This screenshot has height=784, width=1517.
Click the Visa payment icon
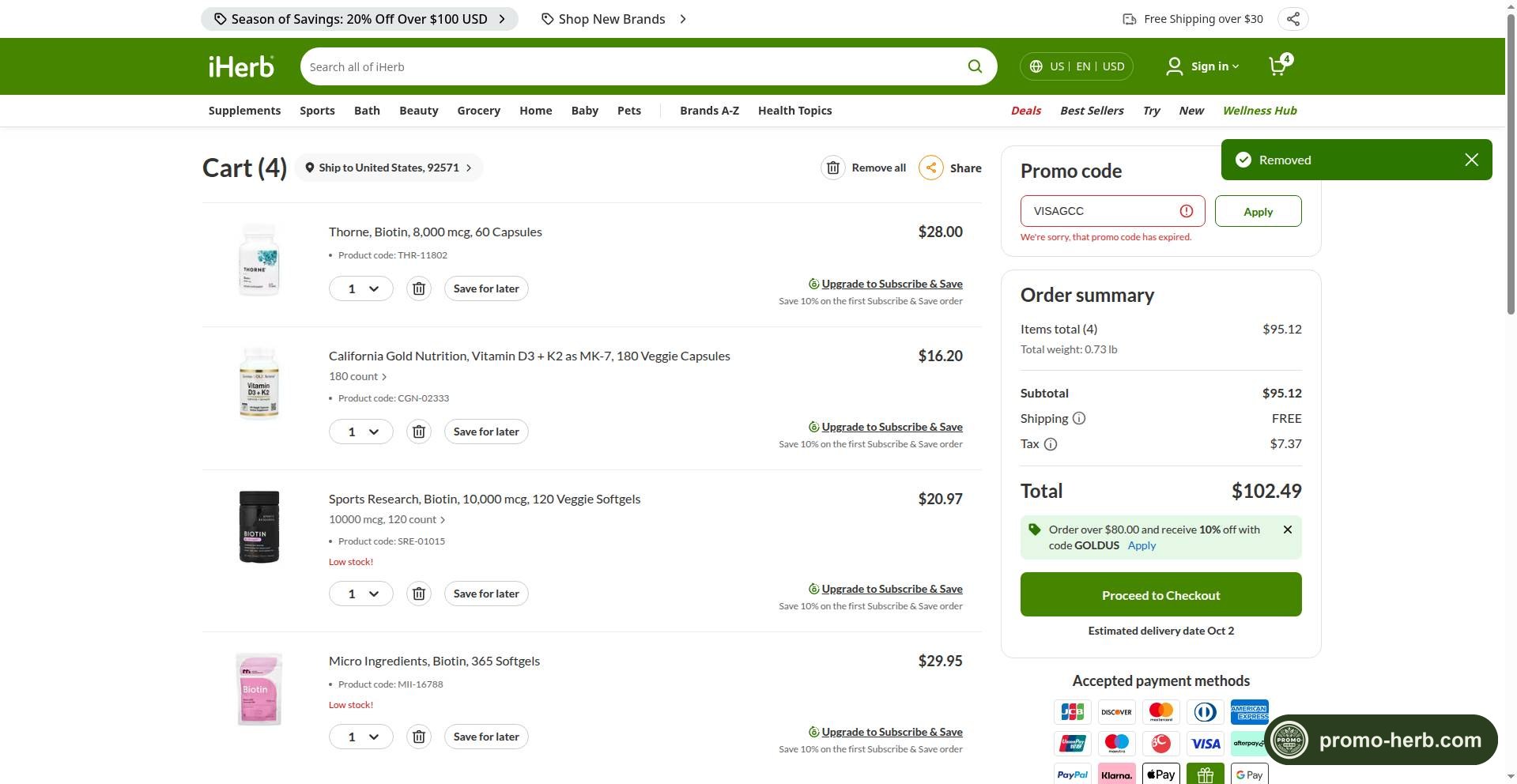(x=1206, y=744)
